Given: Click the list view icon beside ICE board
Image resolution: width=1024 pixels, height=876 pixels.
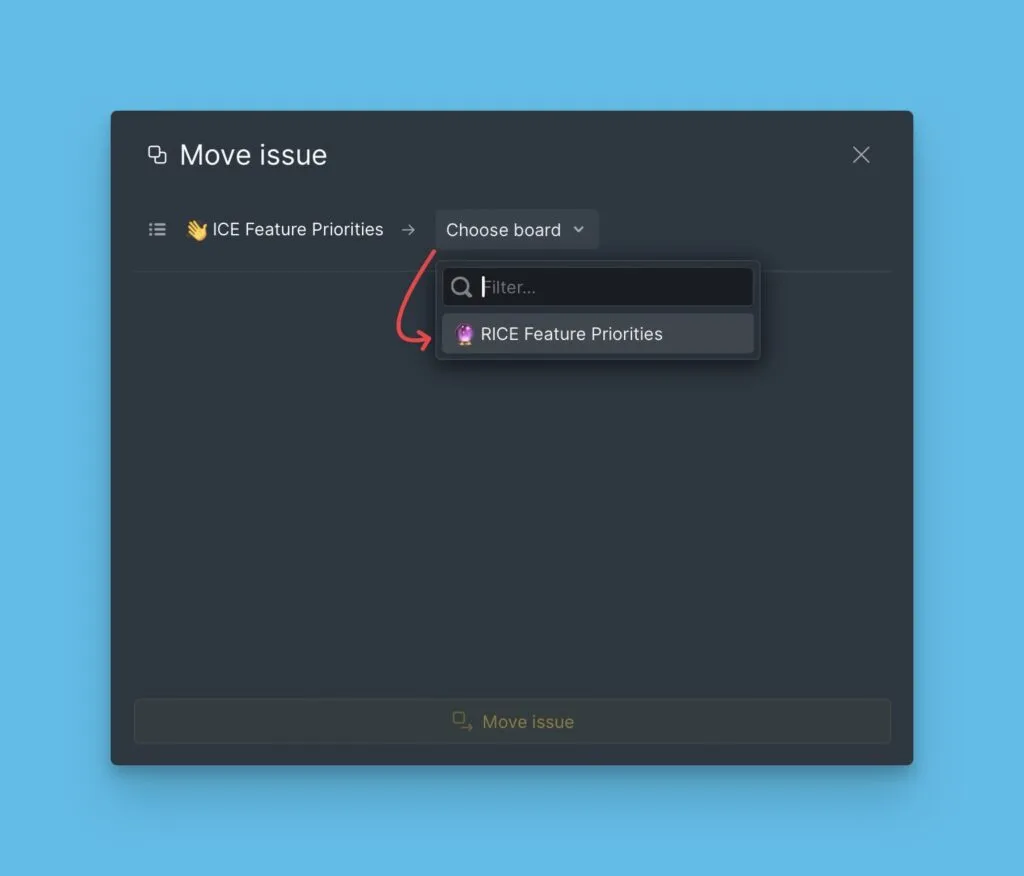Looking at the screenshot, I should pos(157,229).
